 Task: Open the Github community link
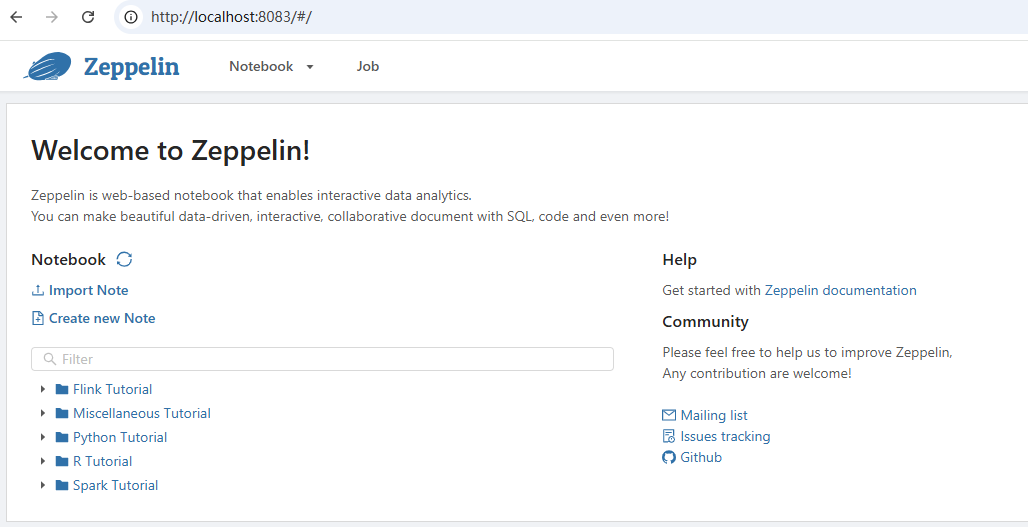tap(700, 457)
